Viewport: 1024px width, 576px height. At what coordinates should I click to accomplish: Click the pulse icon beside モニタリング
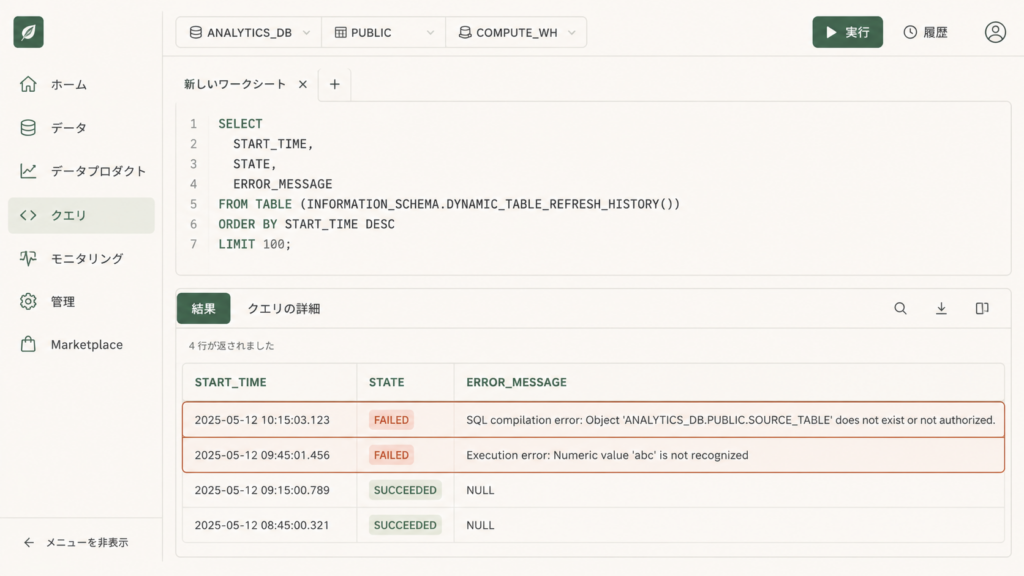coord(28,259)
